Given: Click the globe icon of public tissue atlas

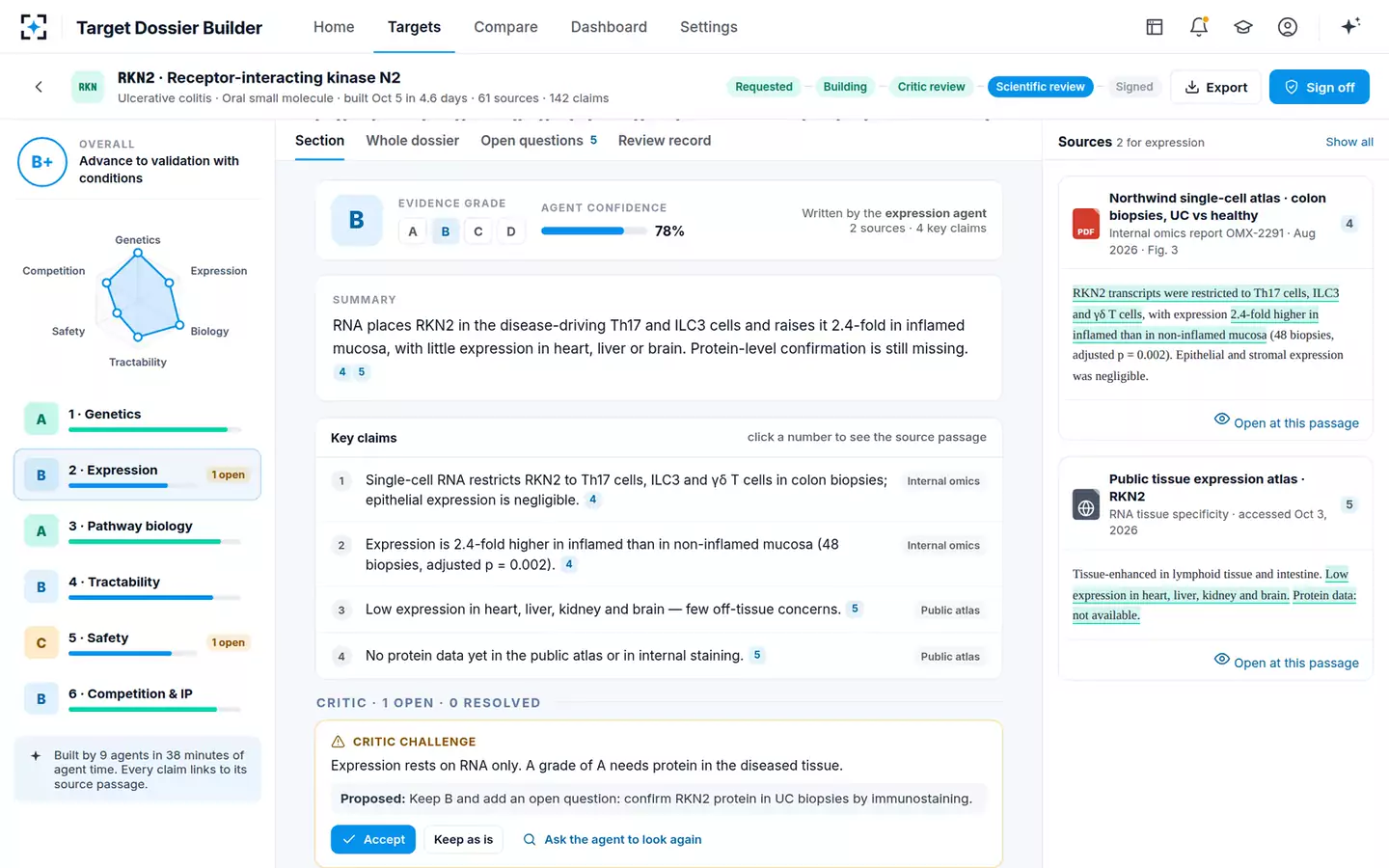Looking at the screenshot, I should pyautogui.click(x=1086, y=505).
